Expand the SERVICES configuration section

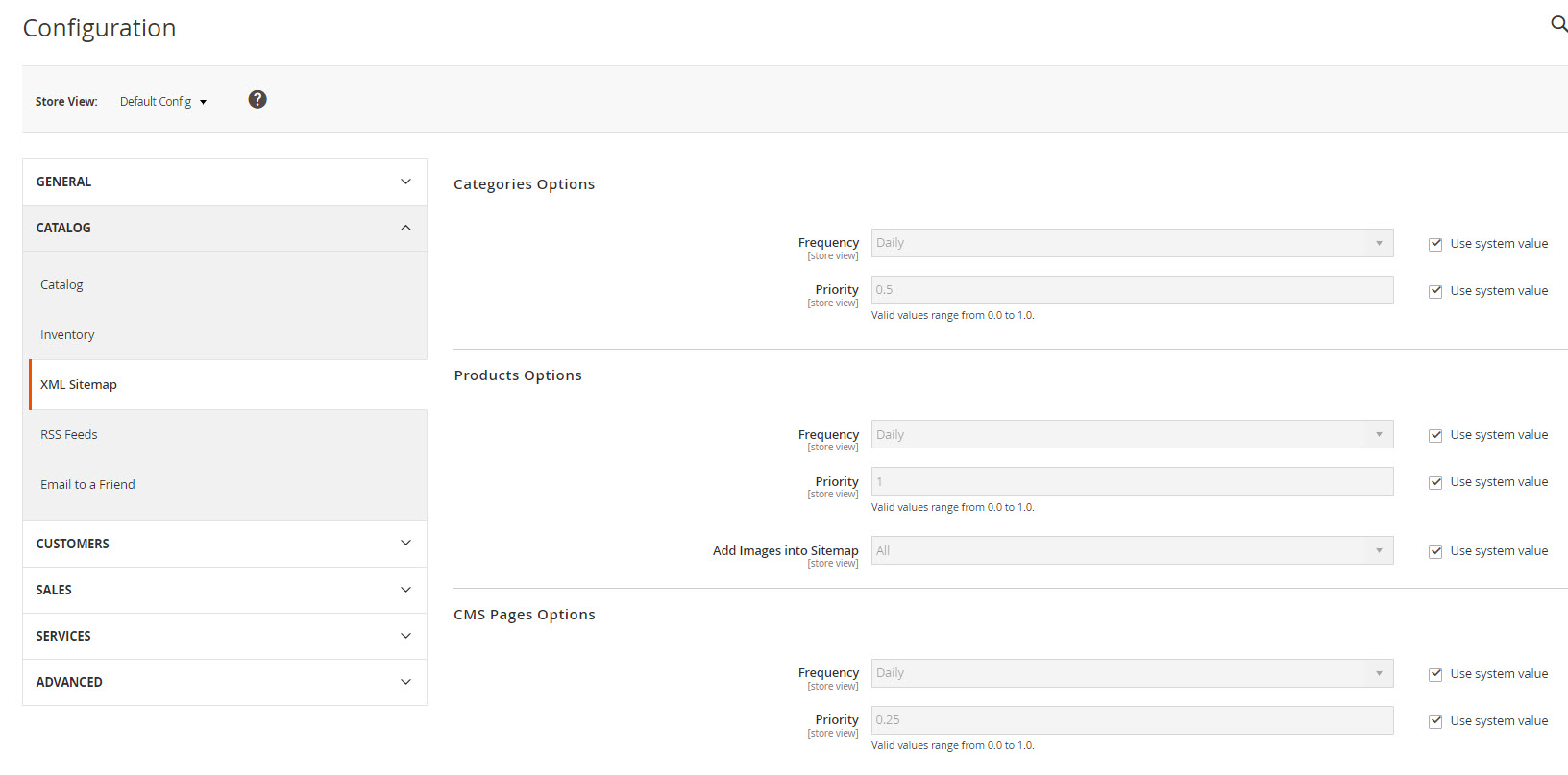225,636
